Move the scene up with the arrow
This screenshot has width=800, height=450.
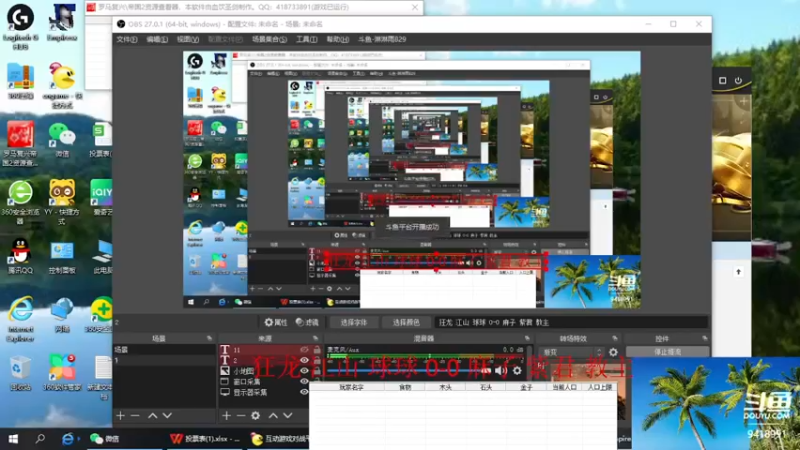[153, 416]
